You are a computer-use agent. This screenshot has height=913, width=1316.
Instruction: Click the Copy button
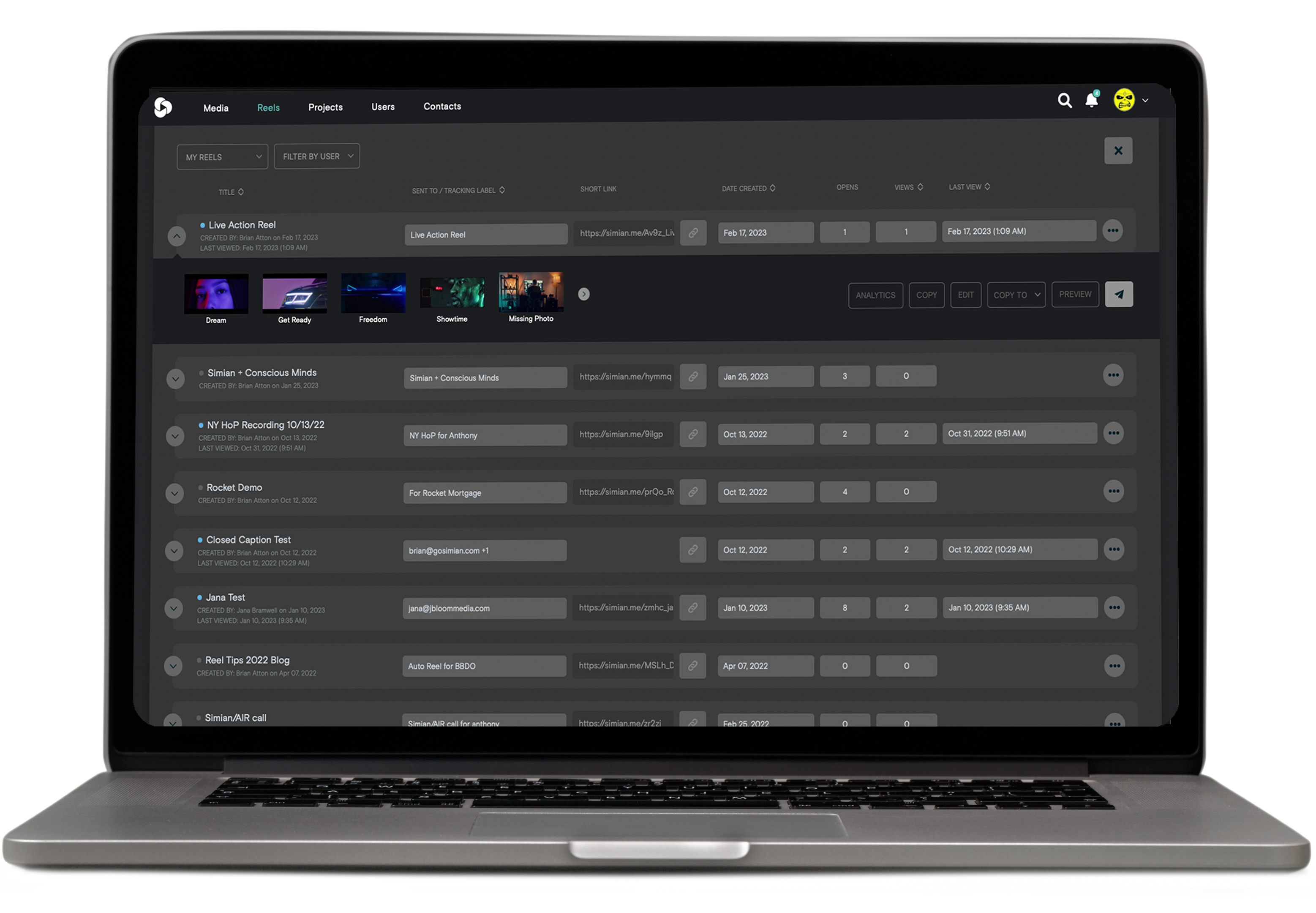pyautogui.click(x=926, y=295)
